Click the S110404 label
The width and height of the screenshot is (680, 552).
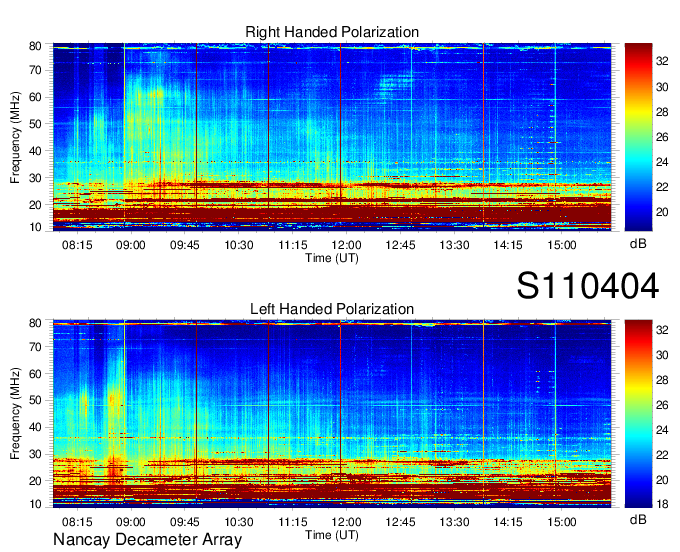point(588,286)
